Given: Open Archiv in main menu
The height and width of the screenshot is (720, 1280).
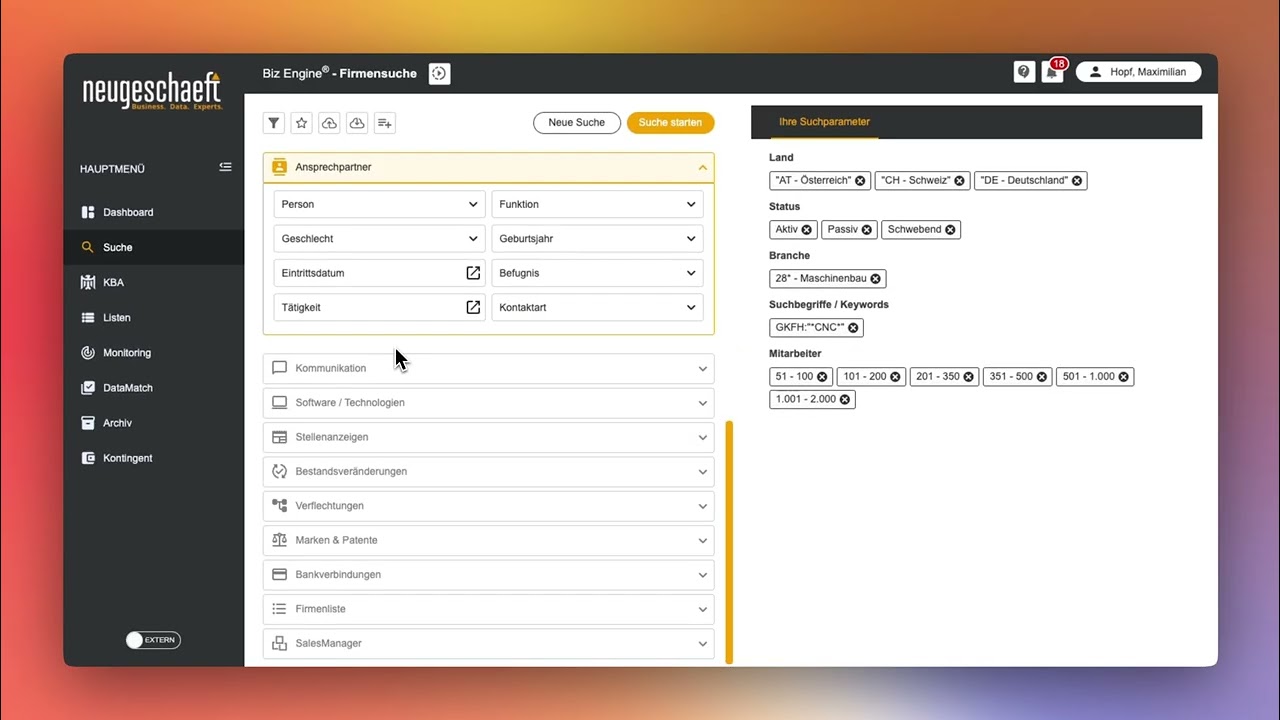Looking at the screenshot, I should pyautogui.click(x=154, y=423).
